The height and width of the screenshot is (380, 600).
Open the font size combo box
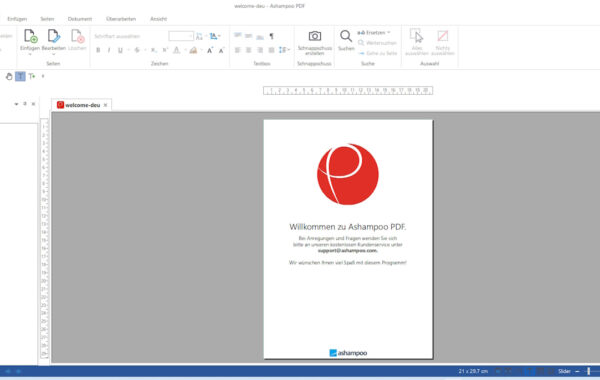[181, 36]
